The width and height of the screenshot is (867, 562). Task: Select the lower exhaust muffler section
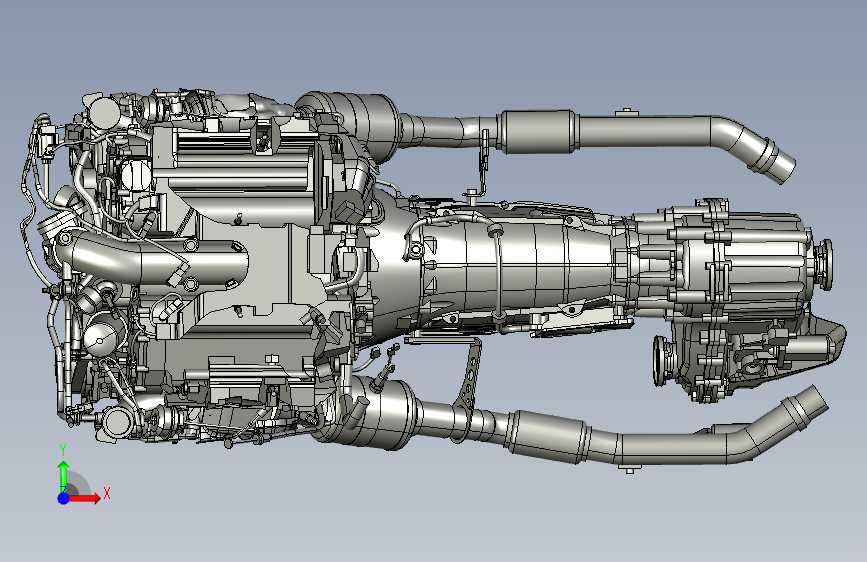[x=547, y=436]
